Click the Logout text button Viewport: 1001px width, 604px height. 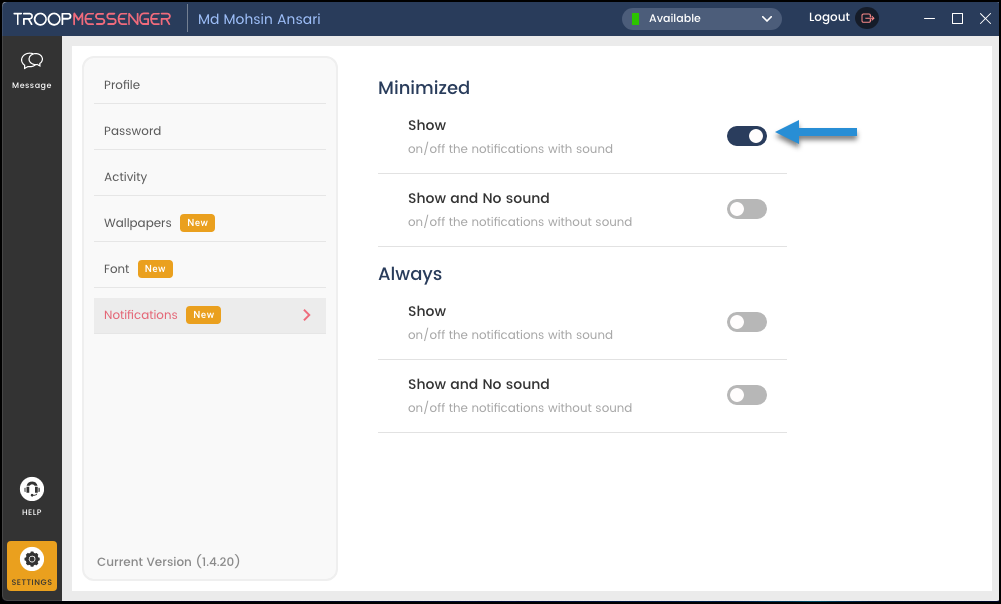click(829, 18)
